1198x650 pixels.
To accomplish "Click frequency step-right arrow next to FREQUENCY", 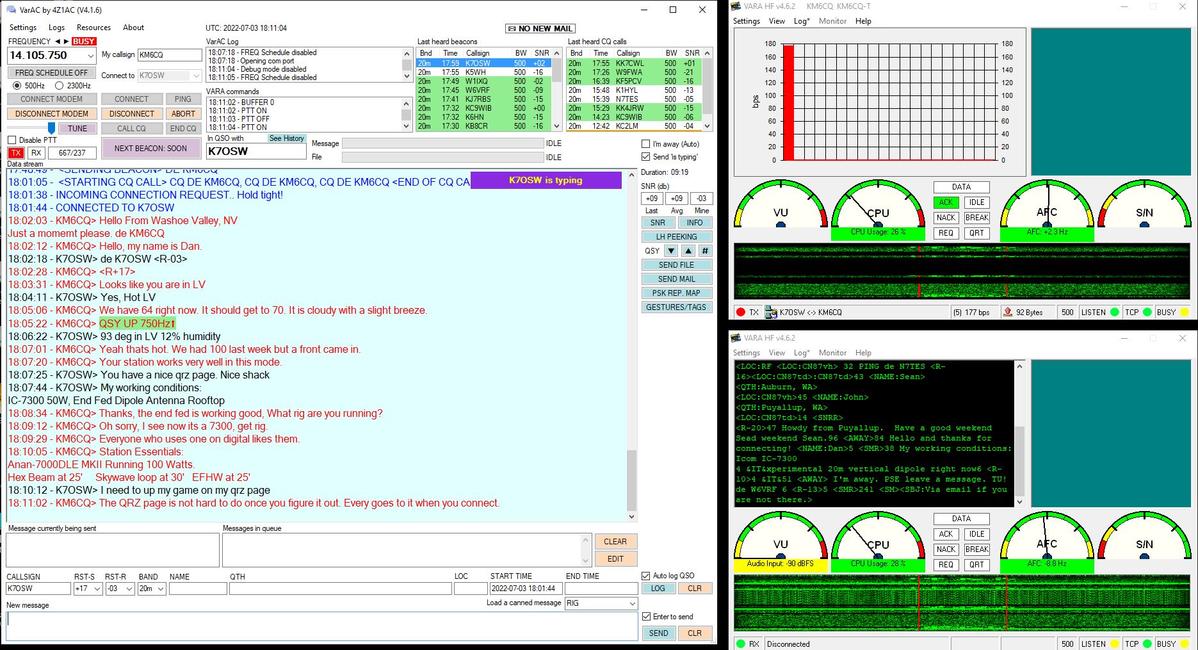I will click(66, 41).
